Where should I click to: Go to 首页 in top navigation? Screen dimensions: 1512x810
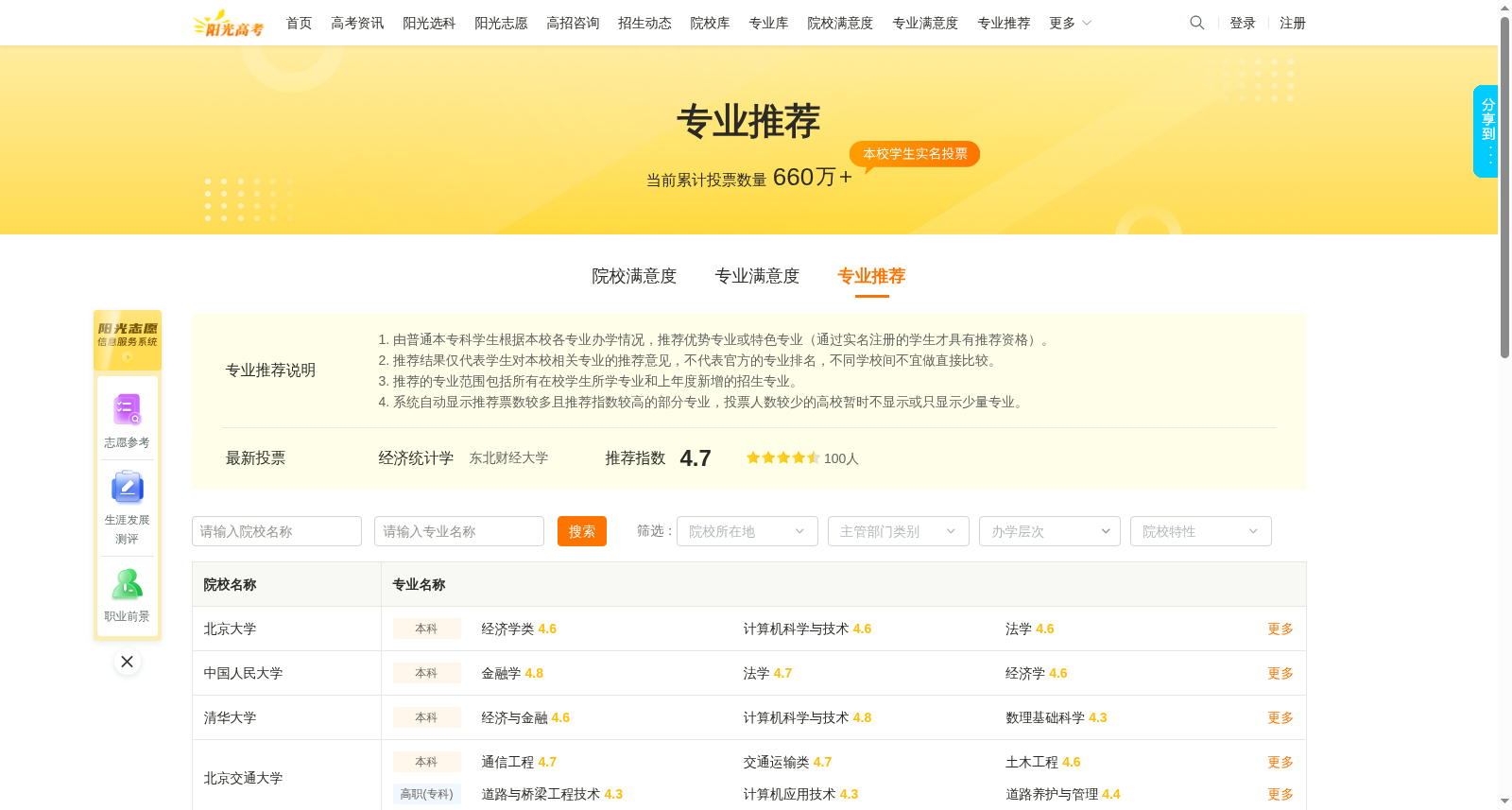pyautogui.click(x=299, y=23)
